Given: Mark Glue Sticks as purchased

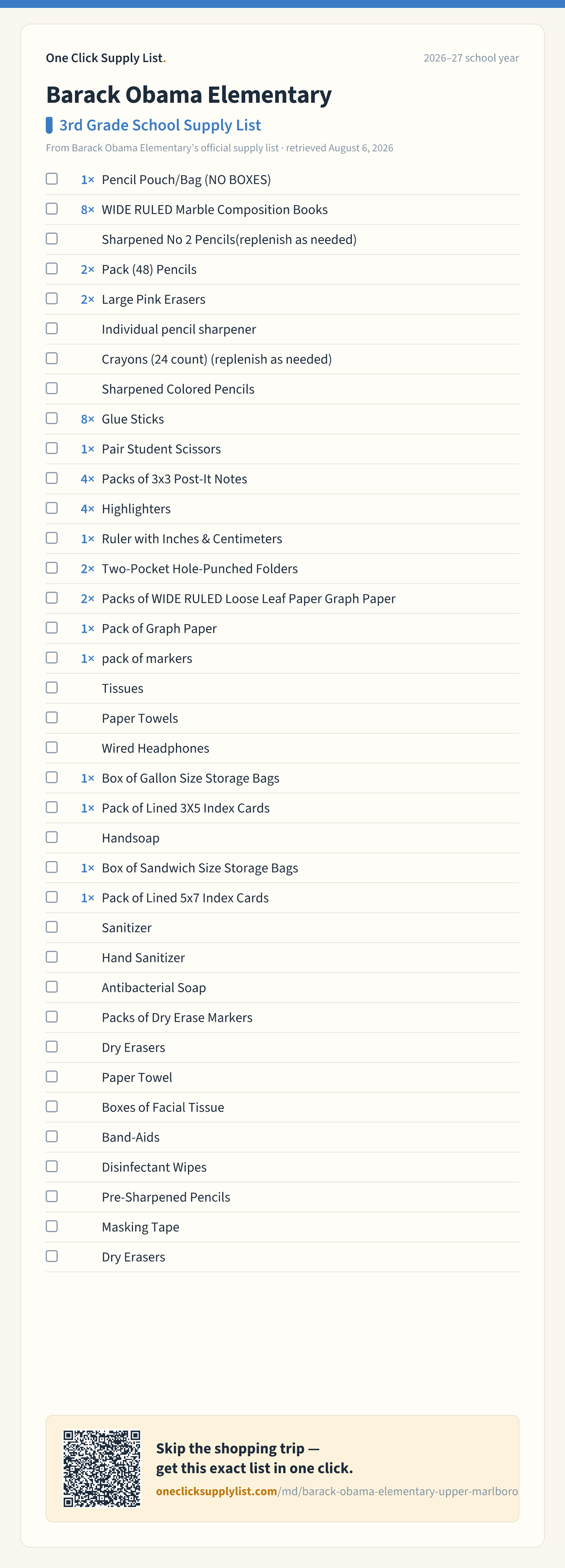Looking at the screenshot, I should point(52,418).
